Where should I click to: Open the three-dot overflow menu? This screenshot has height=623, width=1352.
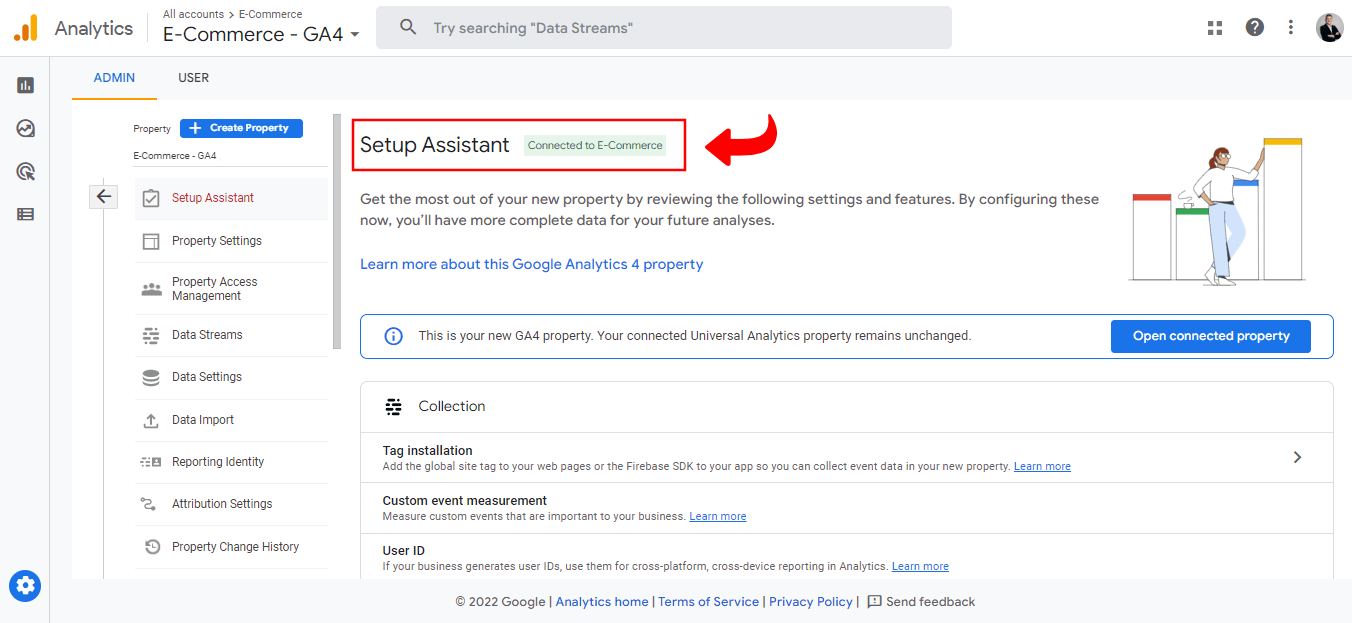1291,27
